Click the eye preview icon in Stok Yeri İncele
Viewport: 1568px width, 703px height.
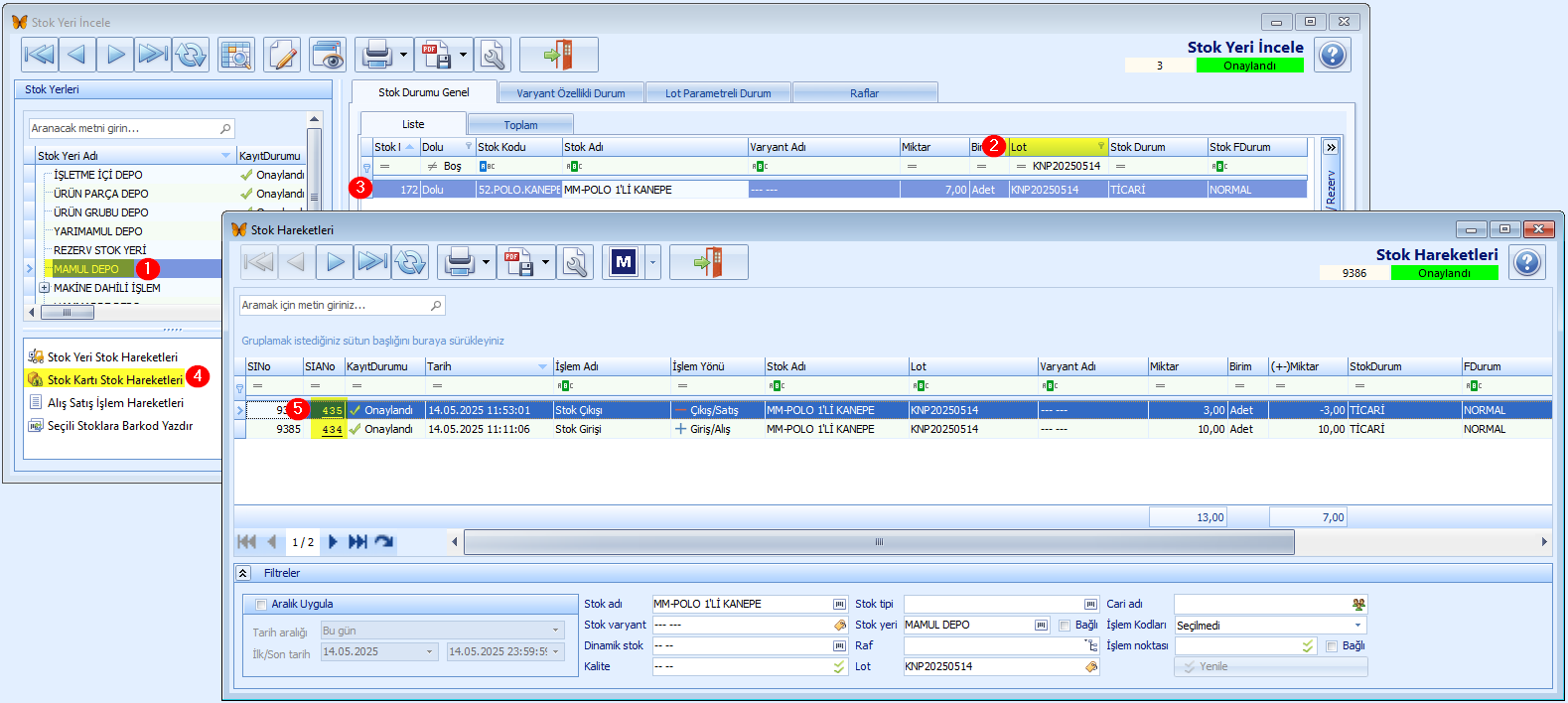[328, 55]
